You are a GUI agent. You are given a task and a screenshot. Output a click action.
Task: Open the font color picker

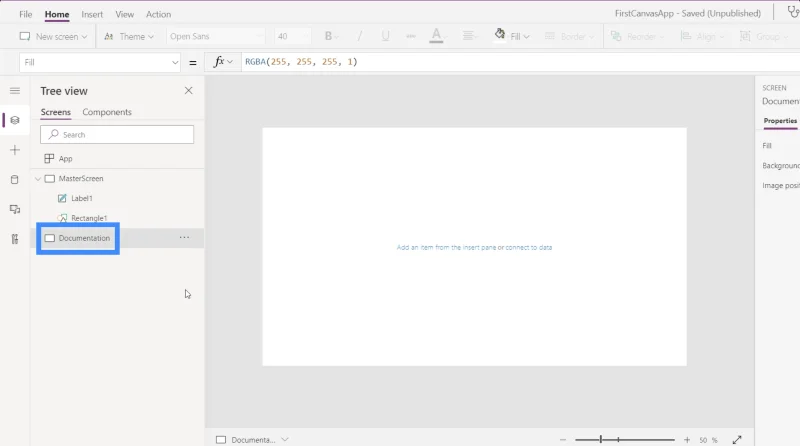[437, 36]
